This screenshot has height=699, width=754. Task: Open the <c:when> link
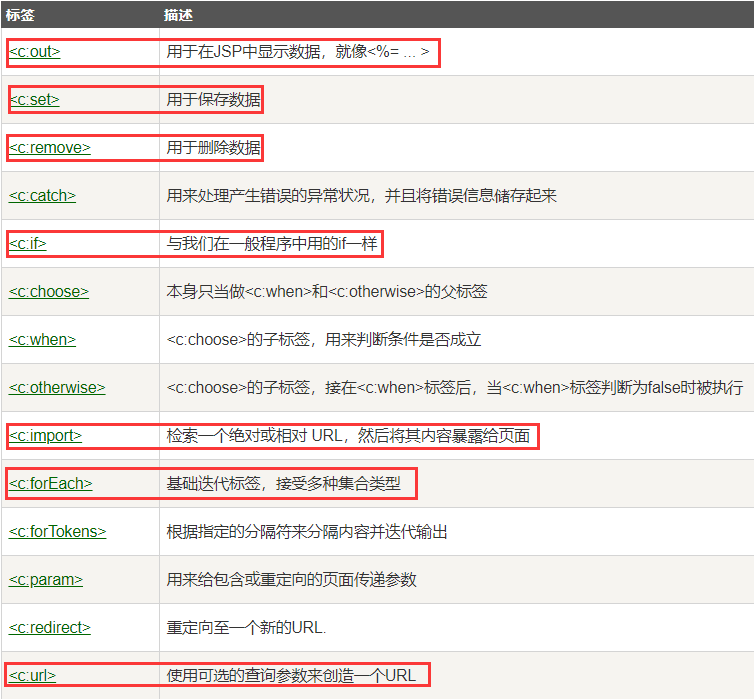[x=43, y=340]
